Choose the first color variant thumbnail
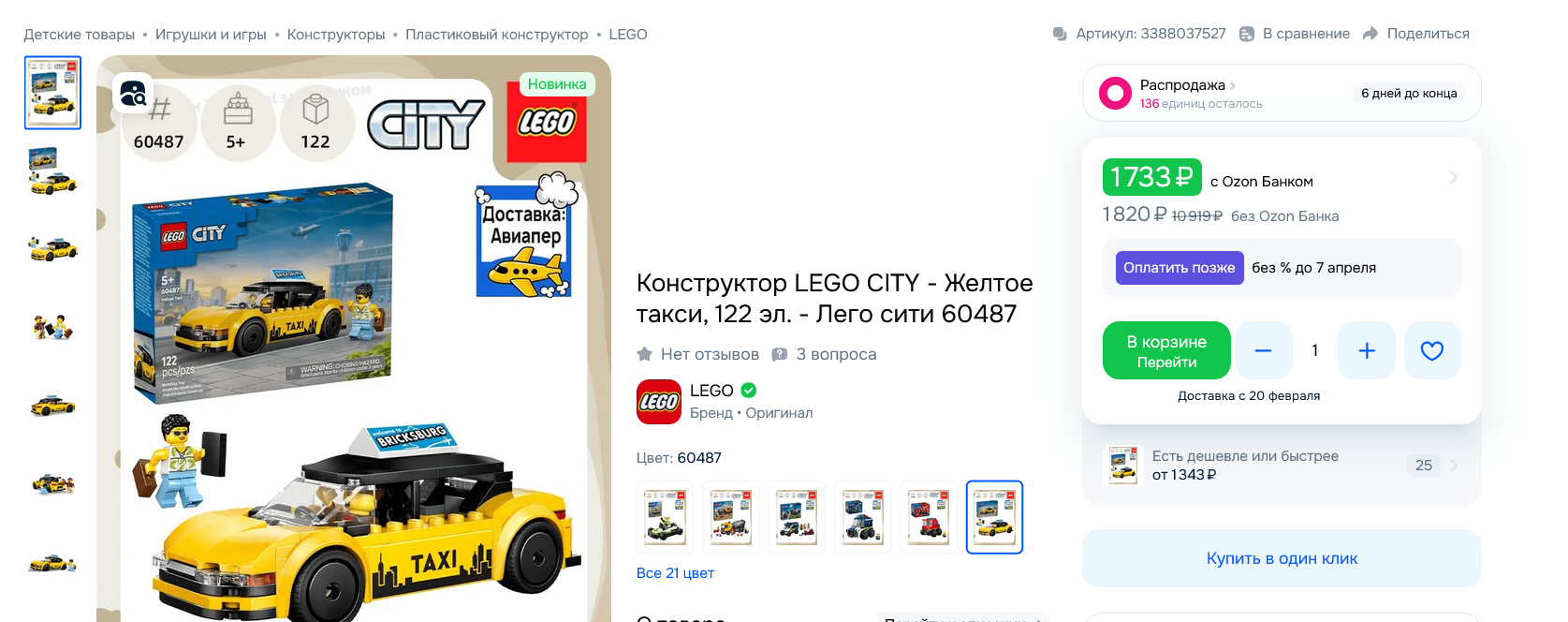The height and width of the screenshot is (622, 1568). (665, 517)
